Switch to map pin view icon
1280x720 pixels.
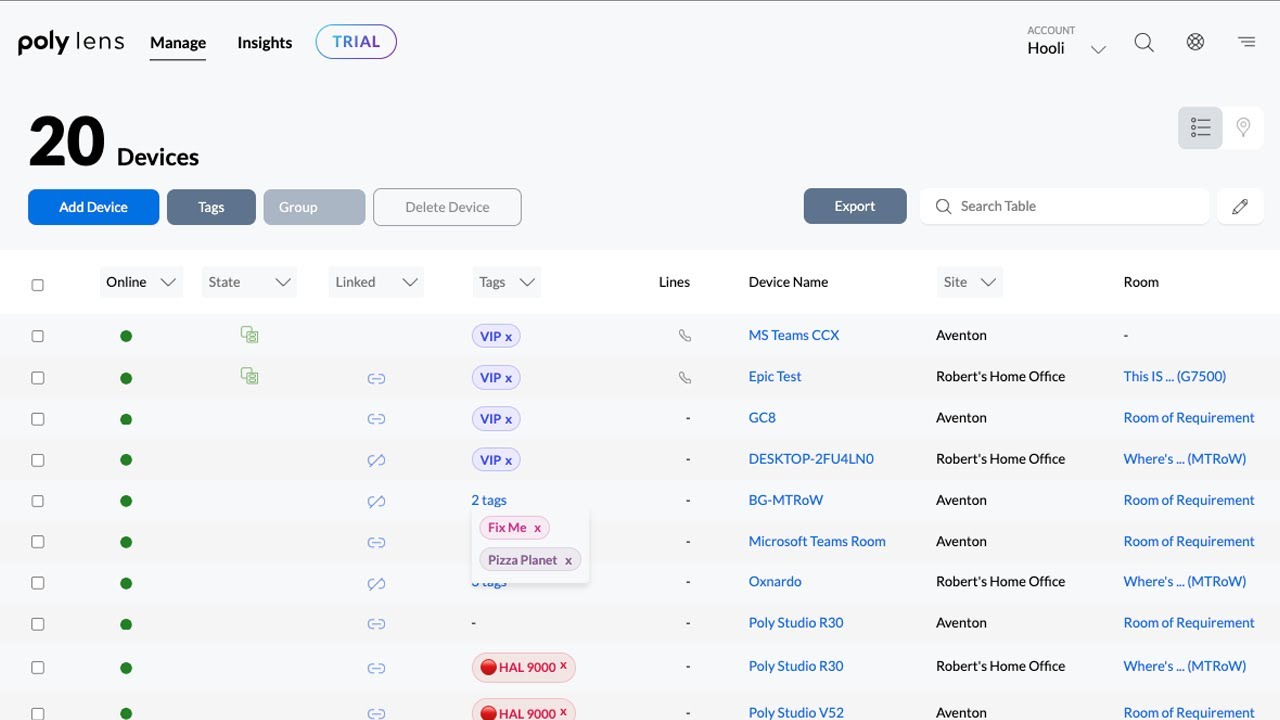(x=1243, y=128)
